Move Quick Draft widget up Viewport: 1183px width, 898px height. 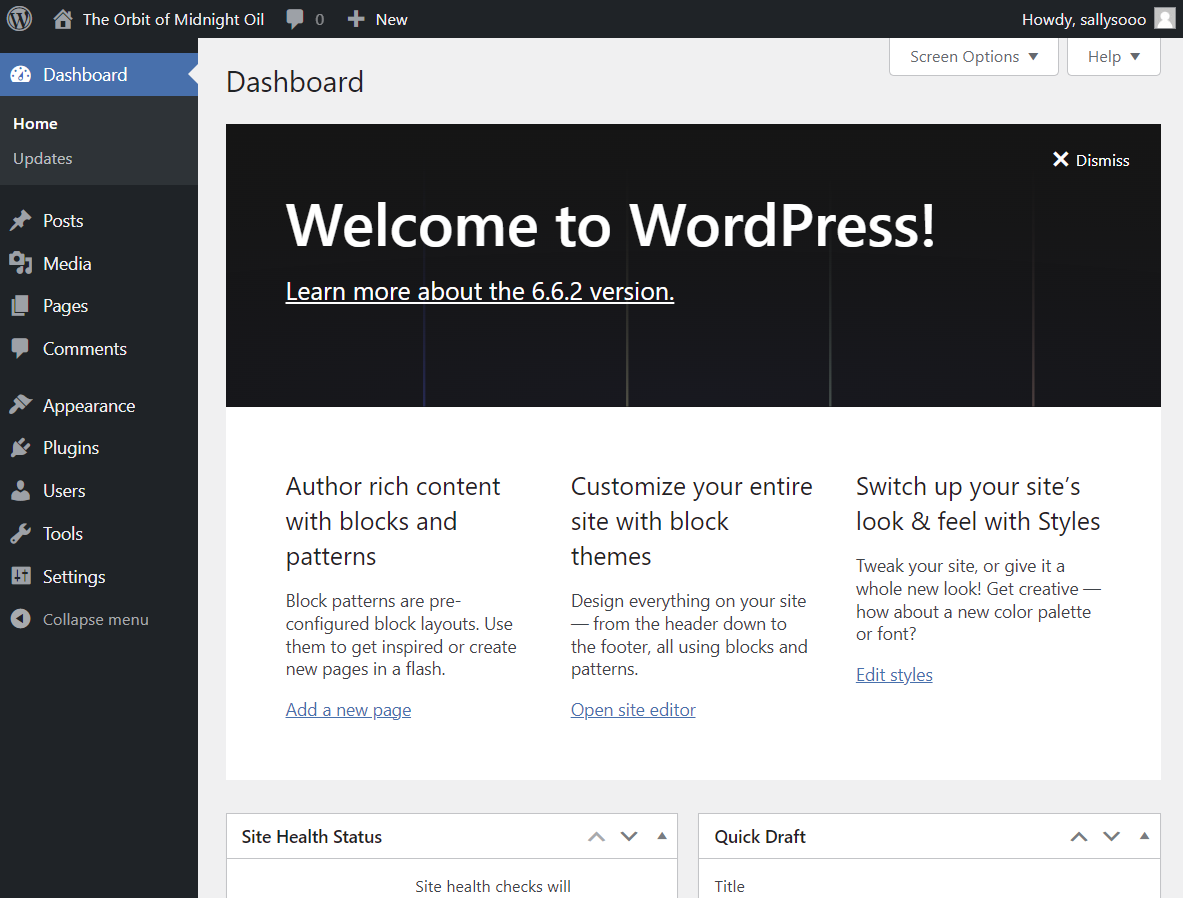(1079, 836)
